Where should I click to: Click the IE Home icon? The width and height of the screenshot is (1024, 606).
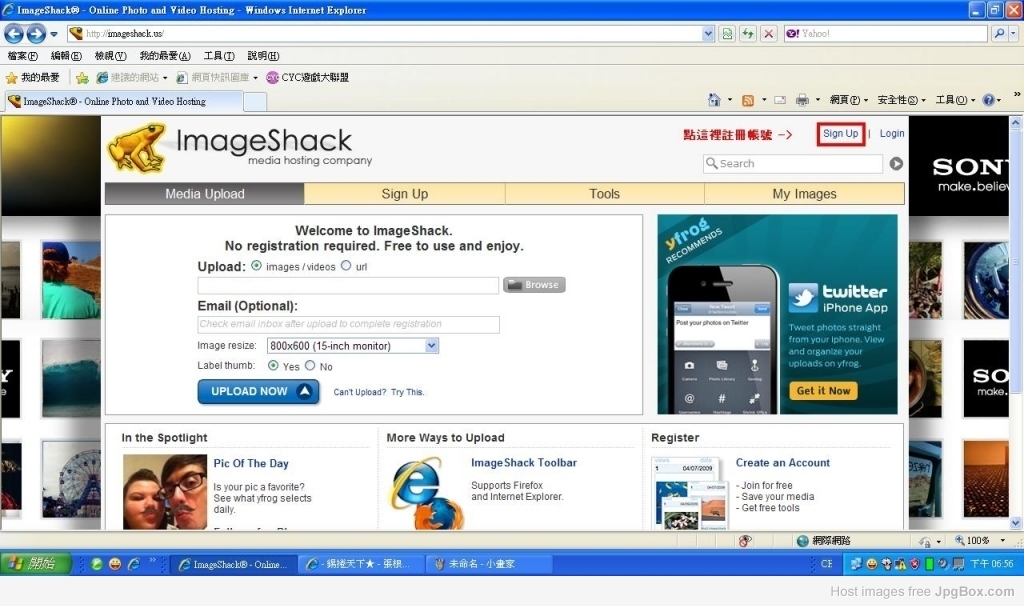714,100
